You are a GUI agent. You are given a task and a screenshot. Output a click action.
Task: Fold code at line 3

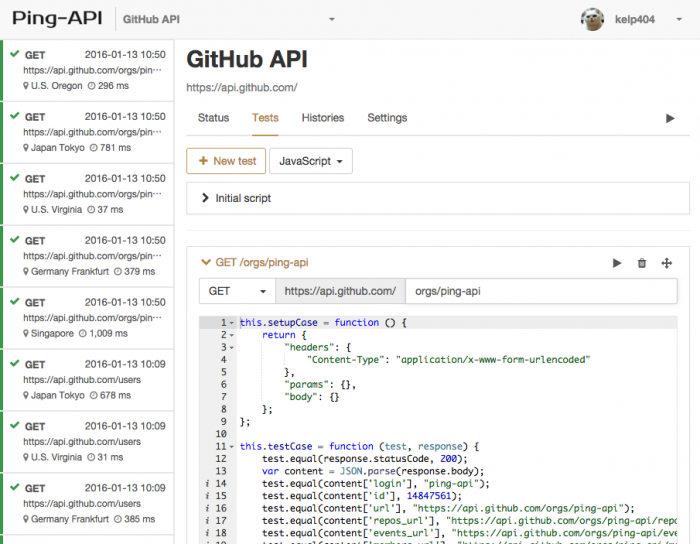point(232,348)
